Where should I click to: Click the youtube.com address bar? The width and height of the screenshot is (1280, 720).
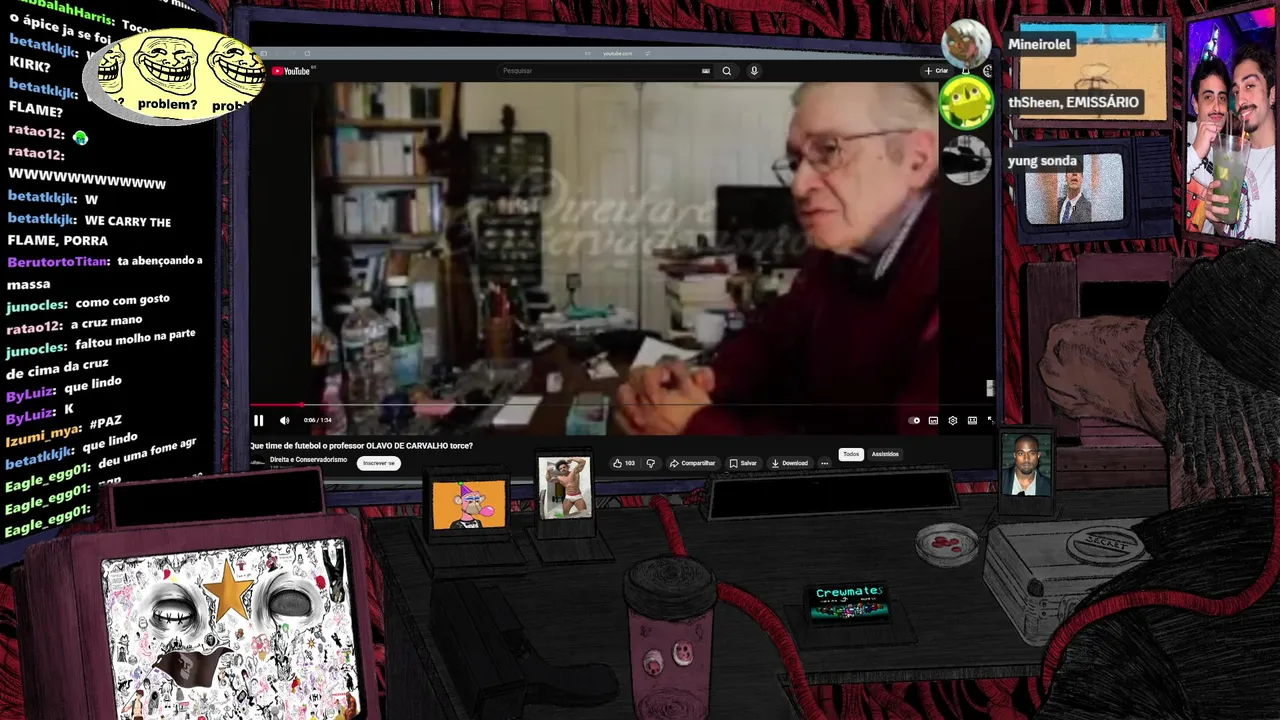(618, 53)
